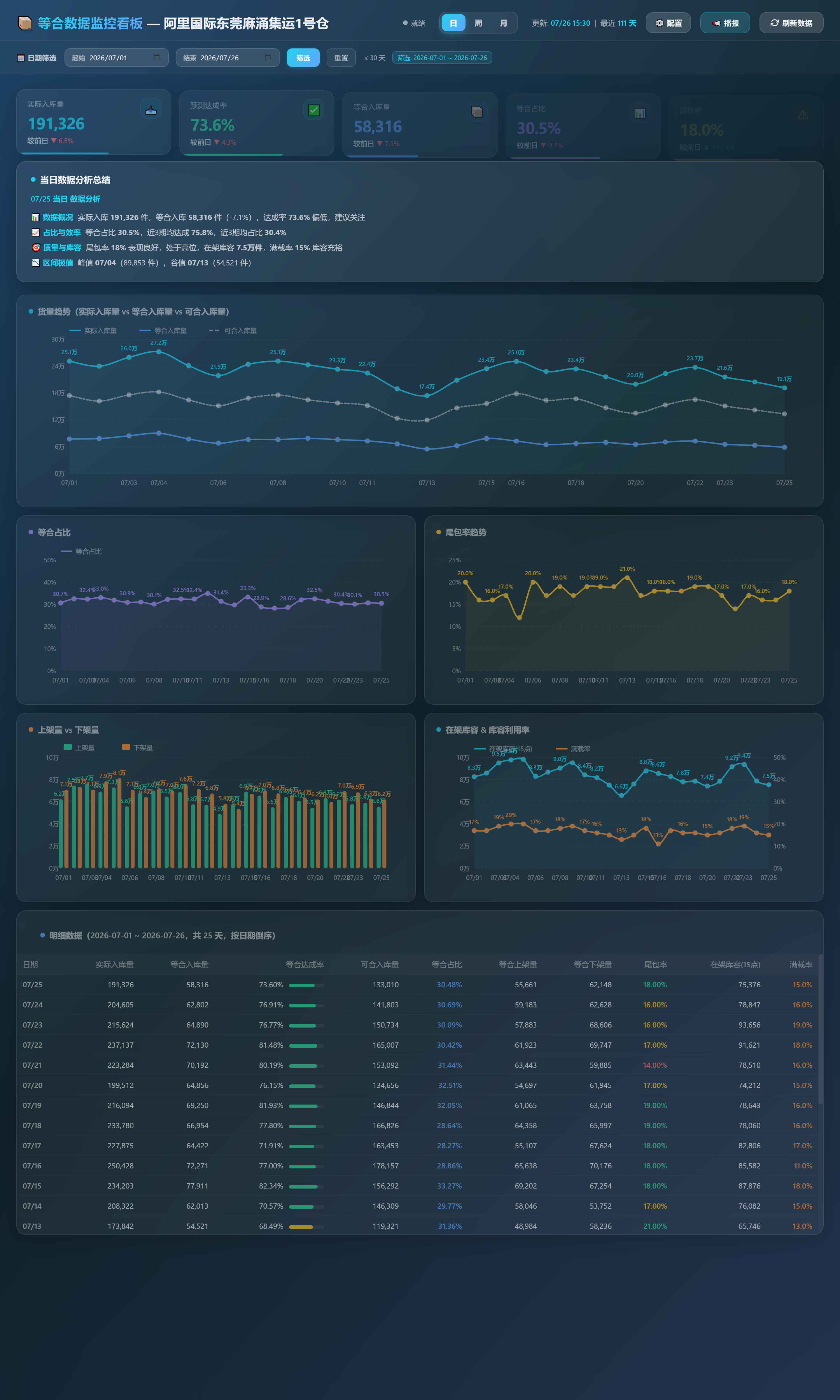Toggle the 满载率 legend item
This screenshot has height=1400, width=840.
[573, 749]
